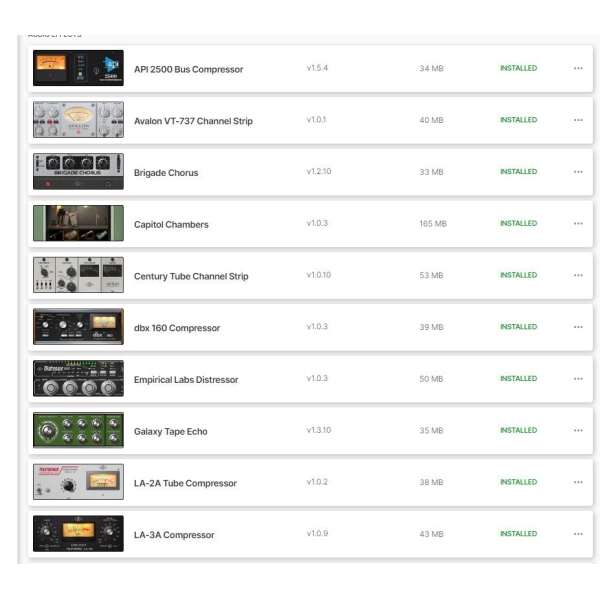Image resolution: width=600 pixels, height=600 pixels.
Task: Click version v1.0.9 of LA-3A Compressor
Action: 317,533
